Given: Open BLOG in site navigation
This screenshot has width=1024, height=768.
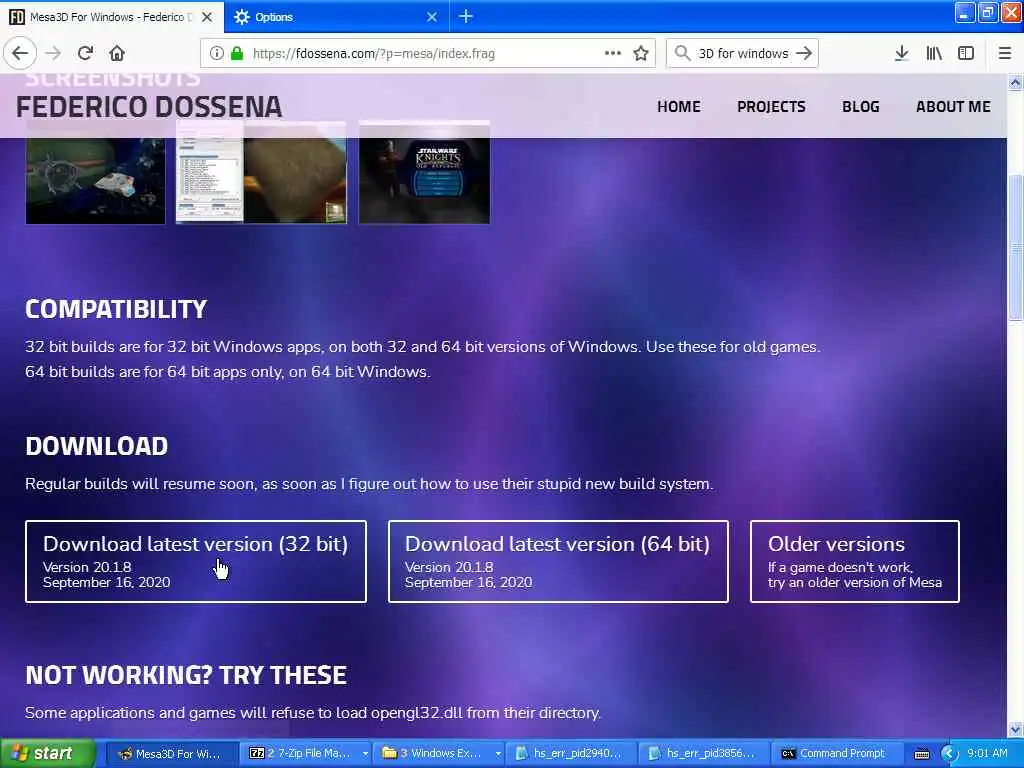Looking at the screenshot, I should pos(861,106).
